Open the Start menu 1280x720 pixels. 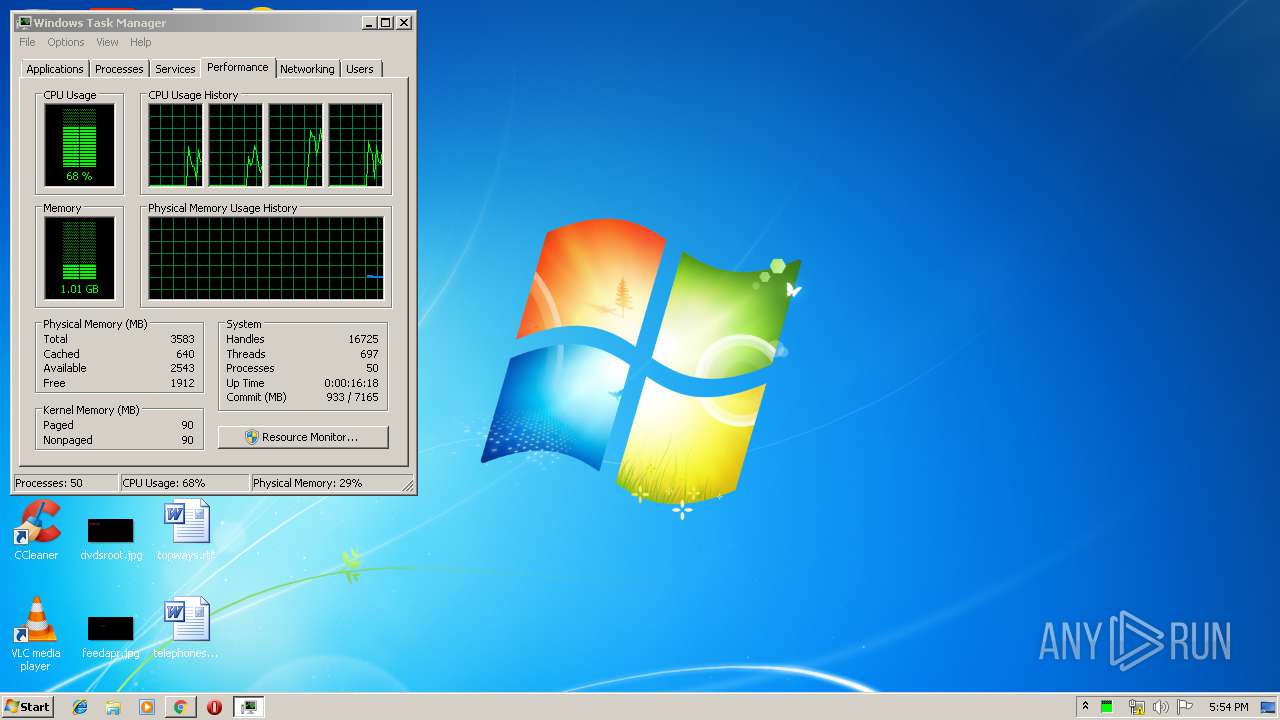tap(27, 707)
